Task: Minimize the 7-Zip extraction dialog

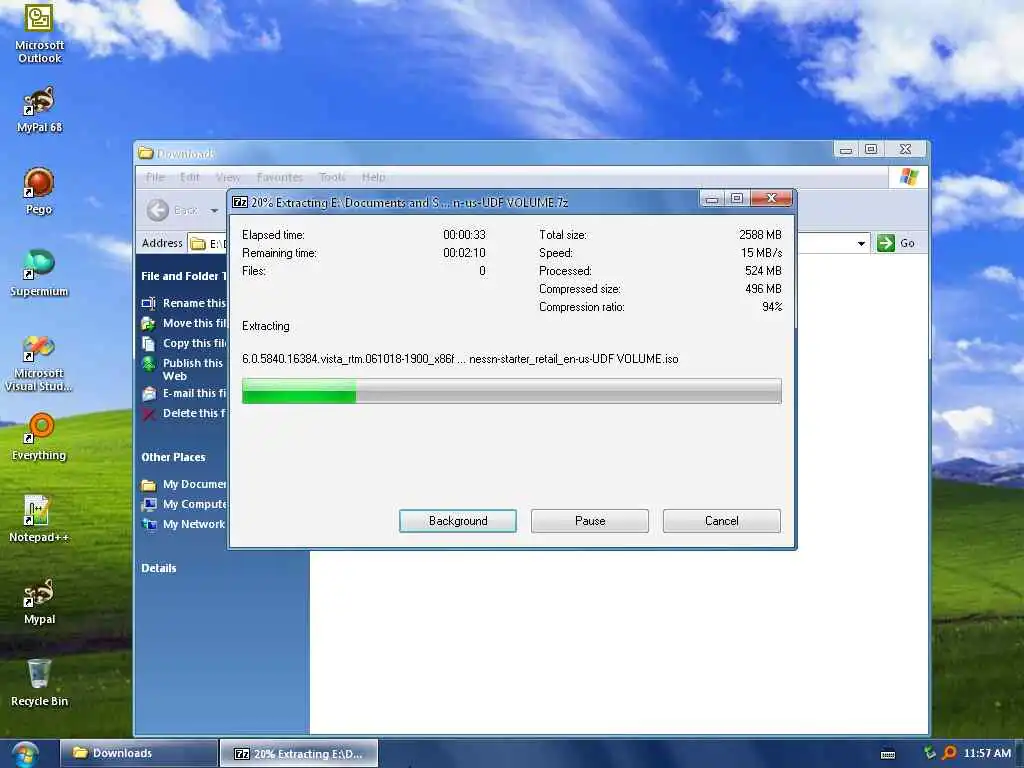Action: [712, 199]
